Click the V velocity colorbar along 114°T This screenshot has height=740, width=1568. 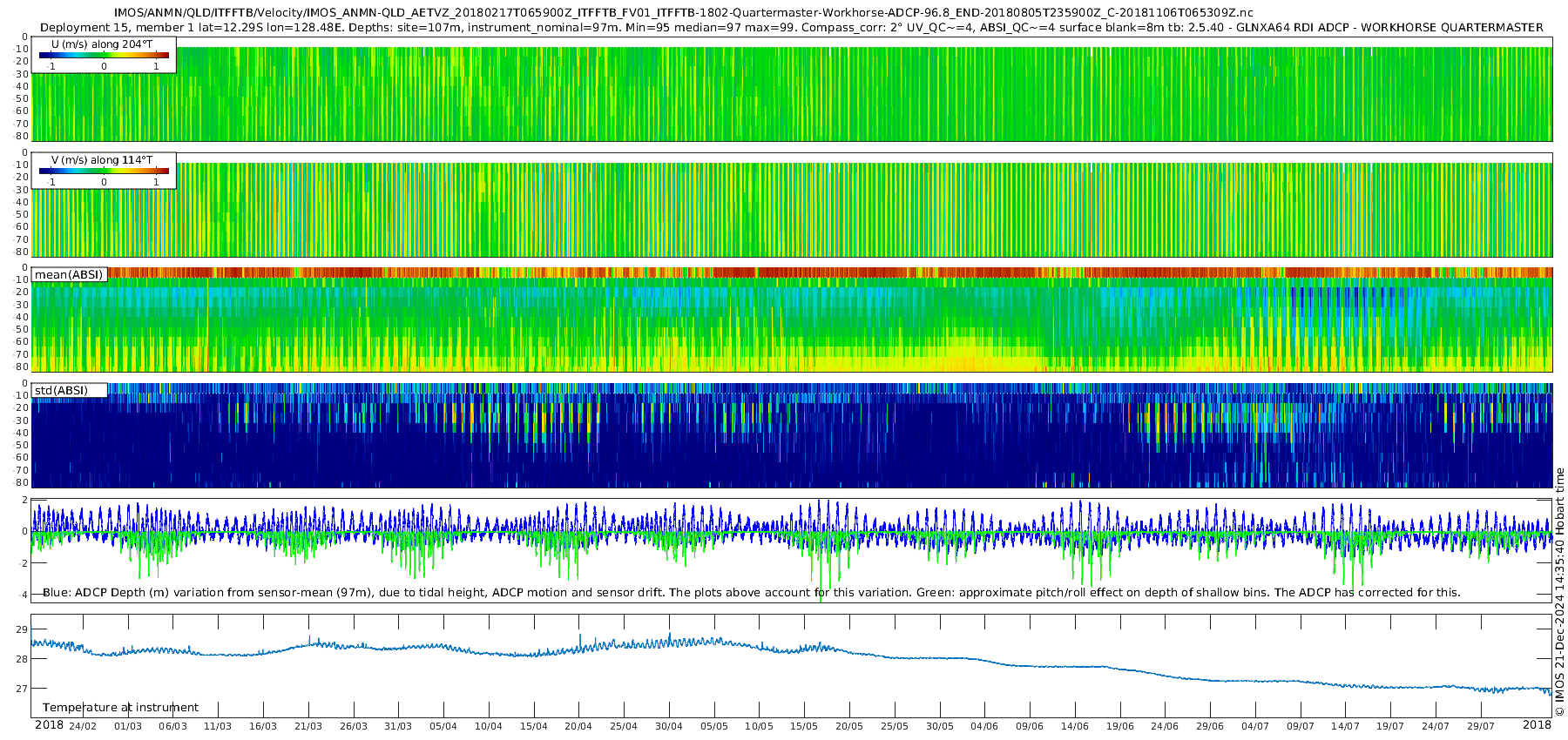[104, 171]
